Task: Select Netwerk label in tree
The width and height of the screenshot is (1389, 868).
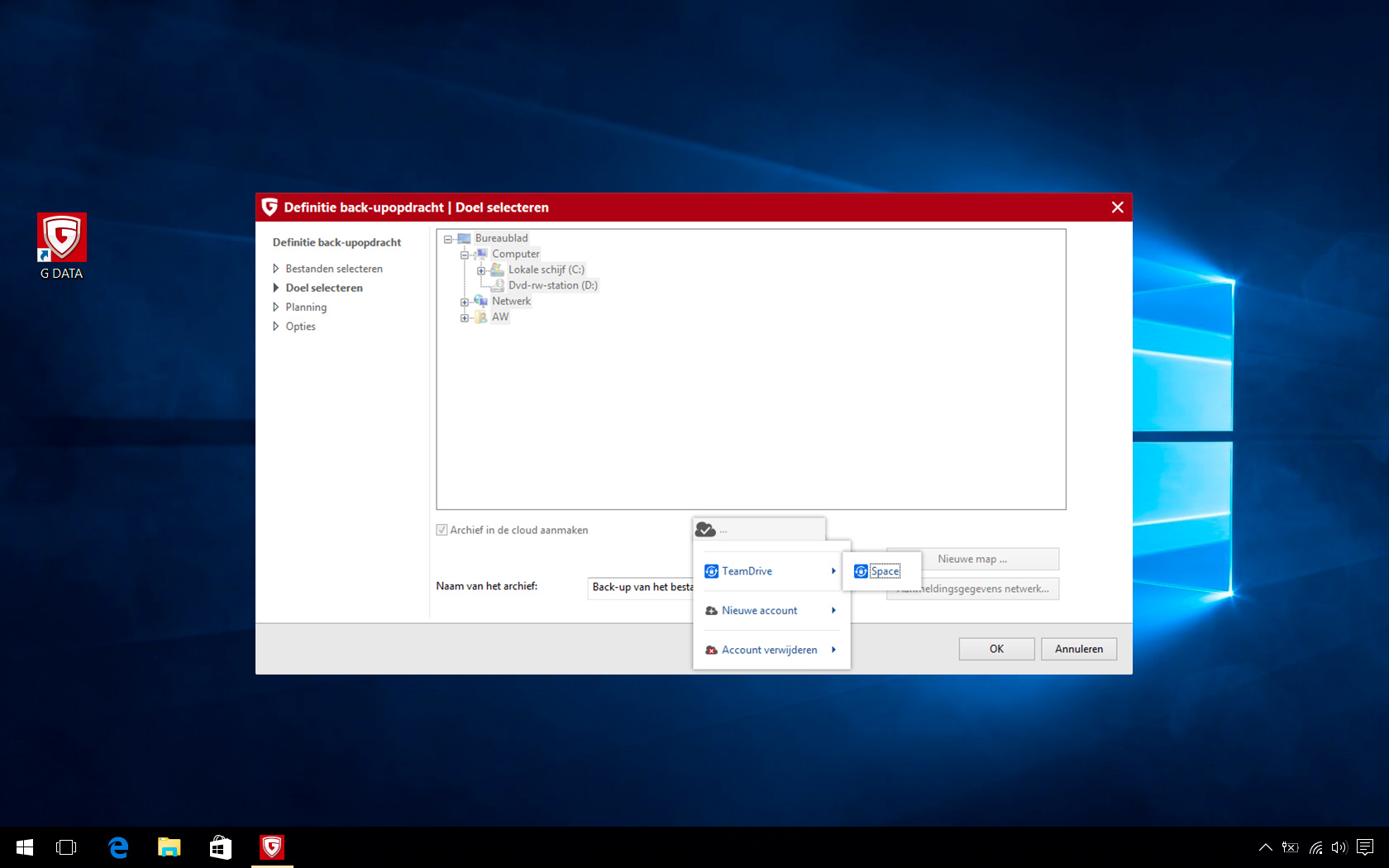Action: tap(511, 301)
